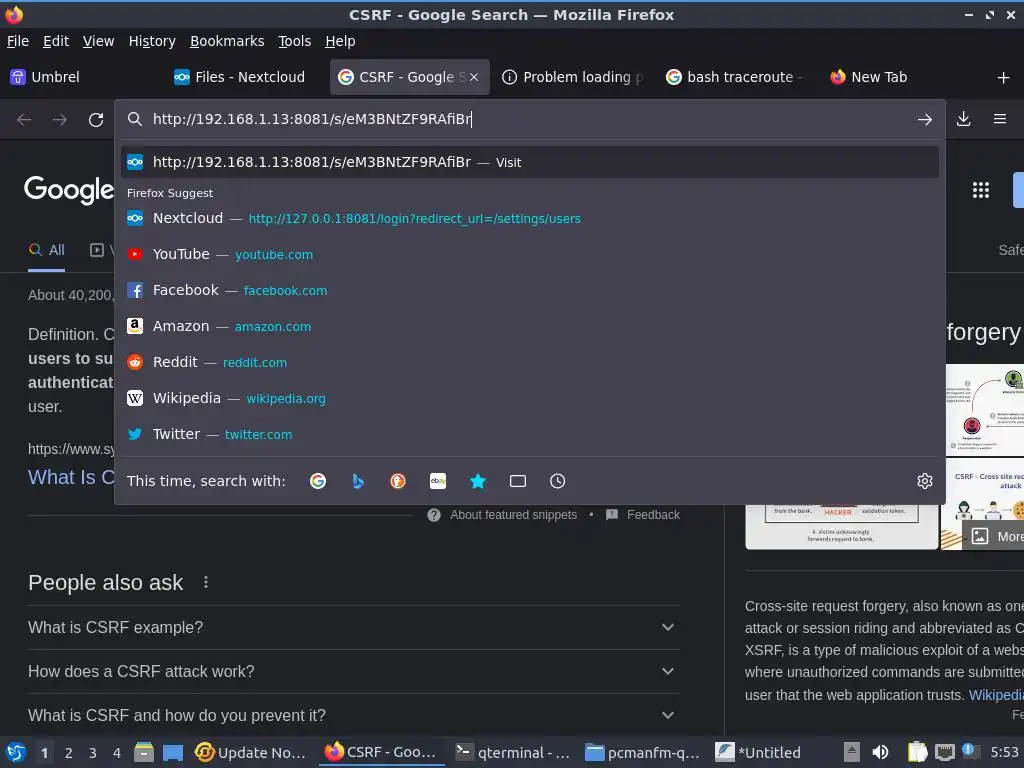Reload the page with the refresh icon

tap(96, 120)
